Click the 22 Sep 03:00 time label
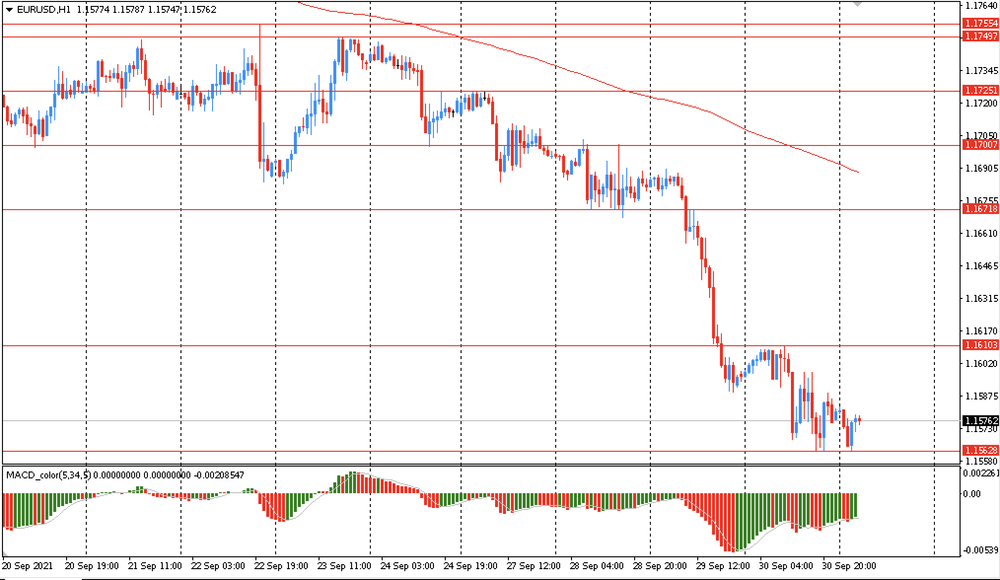Image resolution: width=1000 pixels, height=580 pixels. 218,566
